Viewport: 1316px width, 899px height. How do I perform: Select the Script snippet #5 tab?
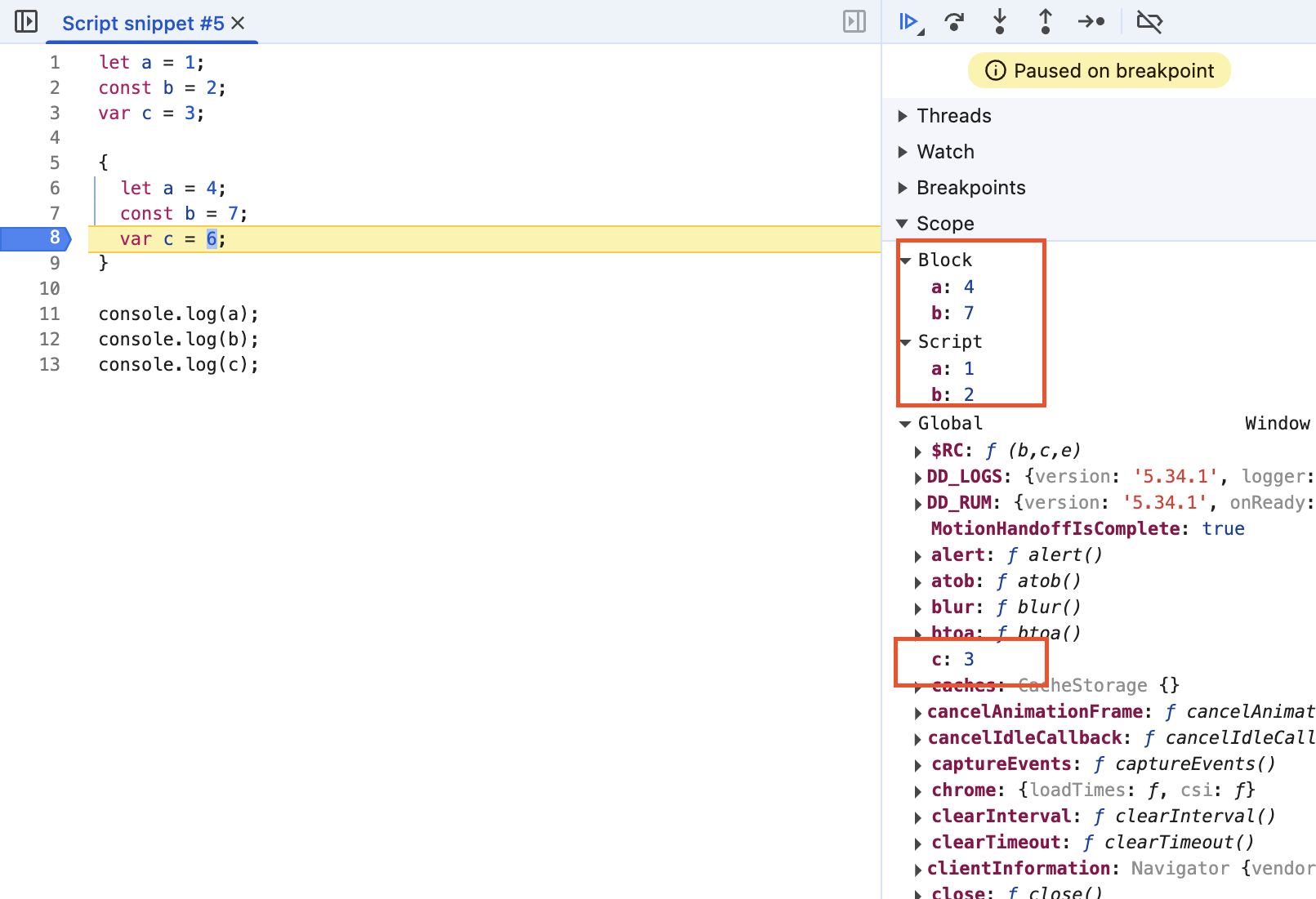(x=143, y=24)
